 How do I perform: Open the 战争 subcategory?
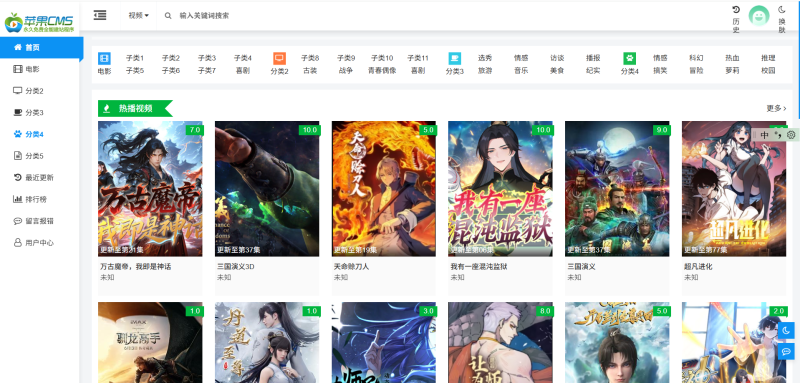click(x=346, y=71)
